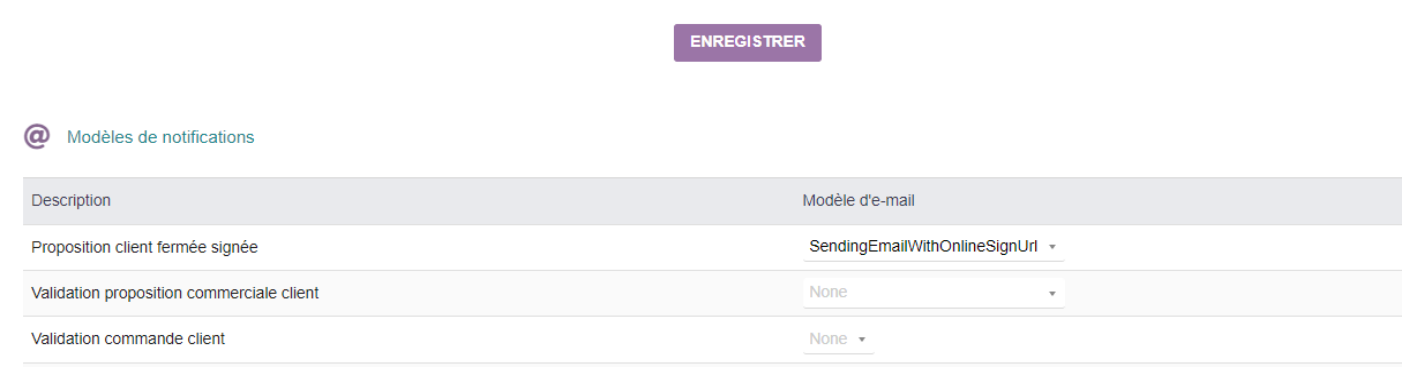This screenshot has height=367, width=1402.
Task: Click the purple at-sign beside Modèles de notifications
Action: [37, 137]
